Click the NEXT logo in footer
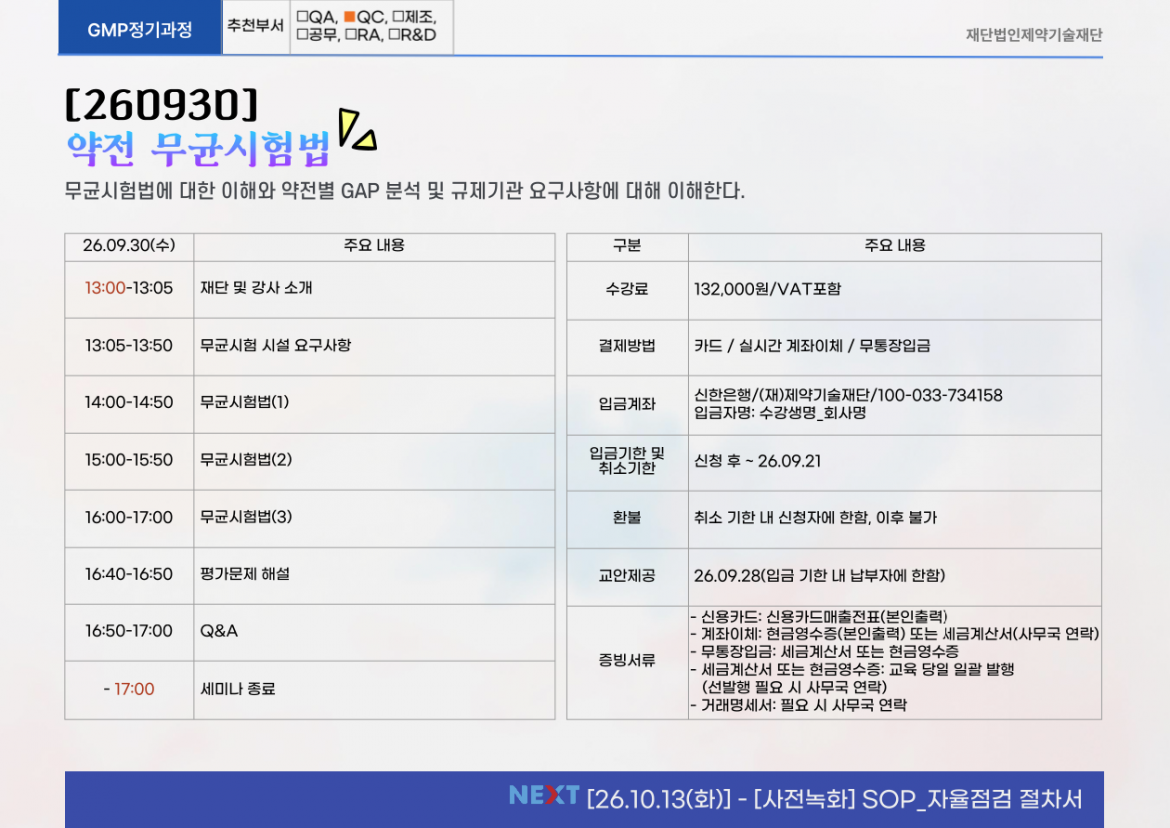The image size is (1170, 828). [x=543, y=796]
